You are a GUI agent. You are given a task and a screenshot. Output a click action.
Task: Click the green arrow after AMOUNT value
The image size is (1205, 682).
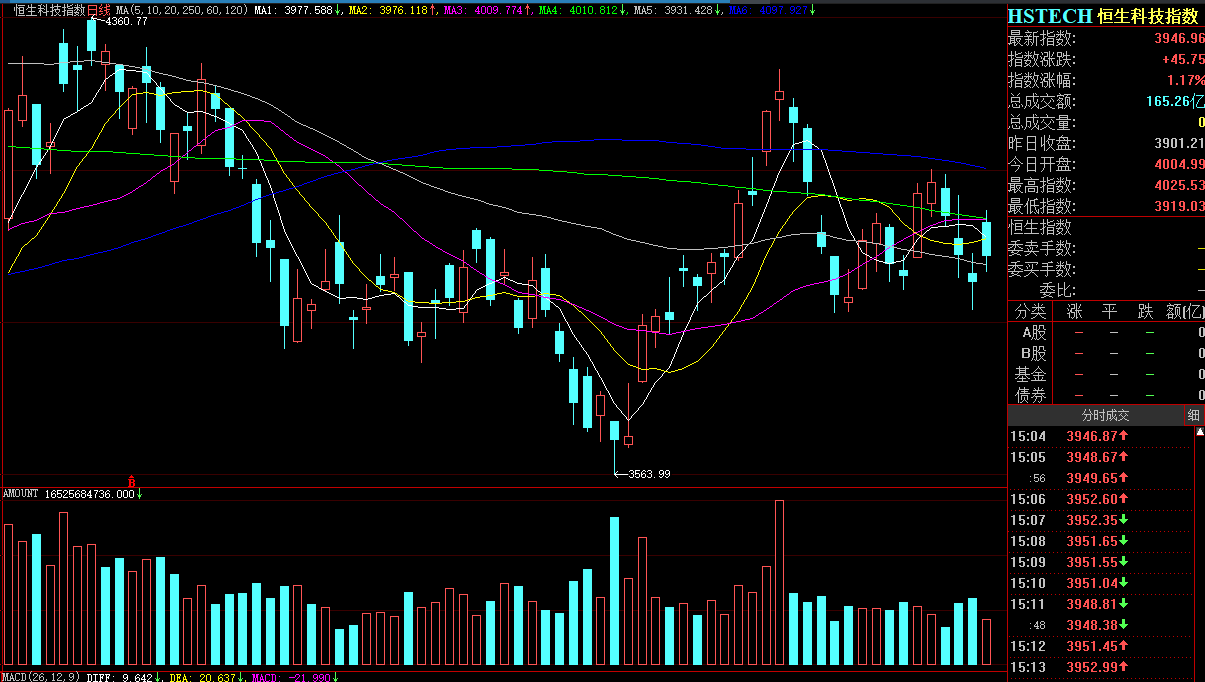click(x=139, y=494)
